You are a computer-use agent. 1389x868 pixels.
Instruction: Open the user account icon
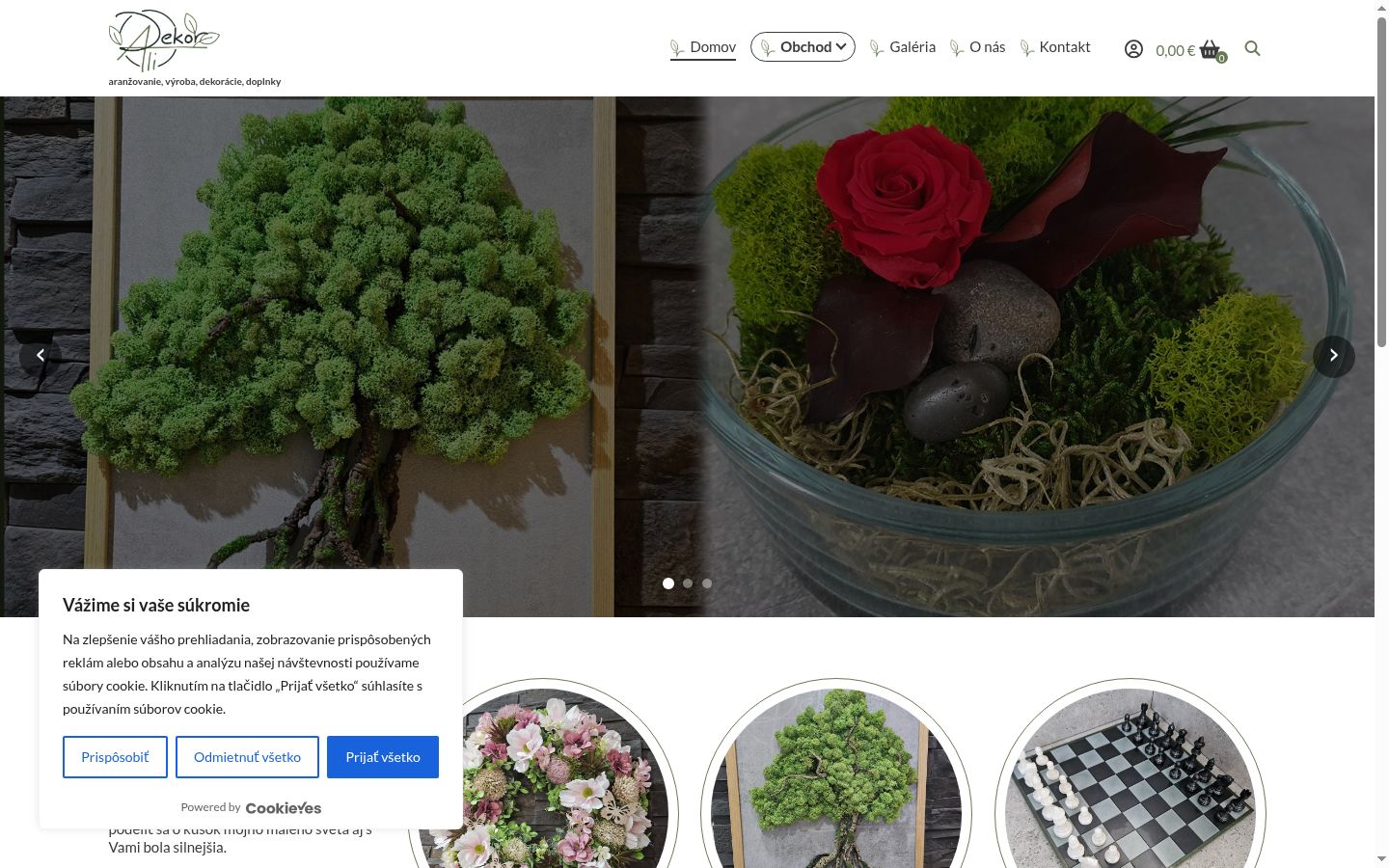point(1133,49)
